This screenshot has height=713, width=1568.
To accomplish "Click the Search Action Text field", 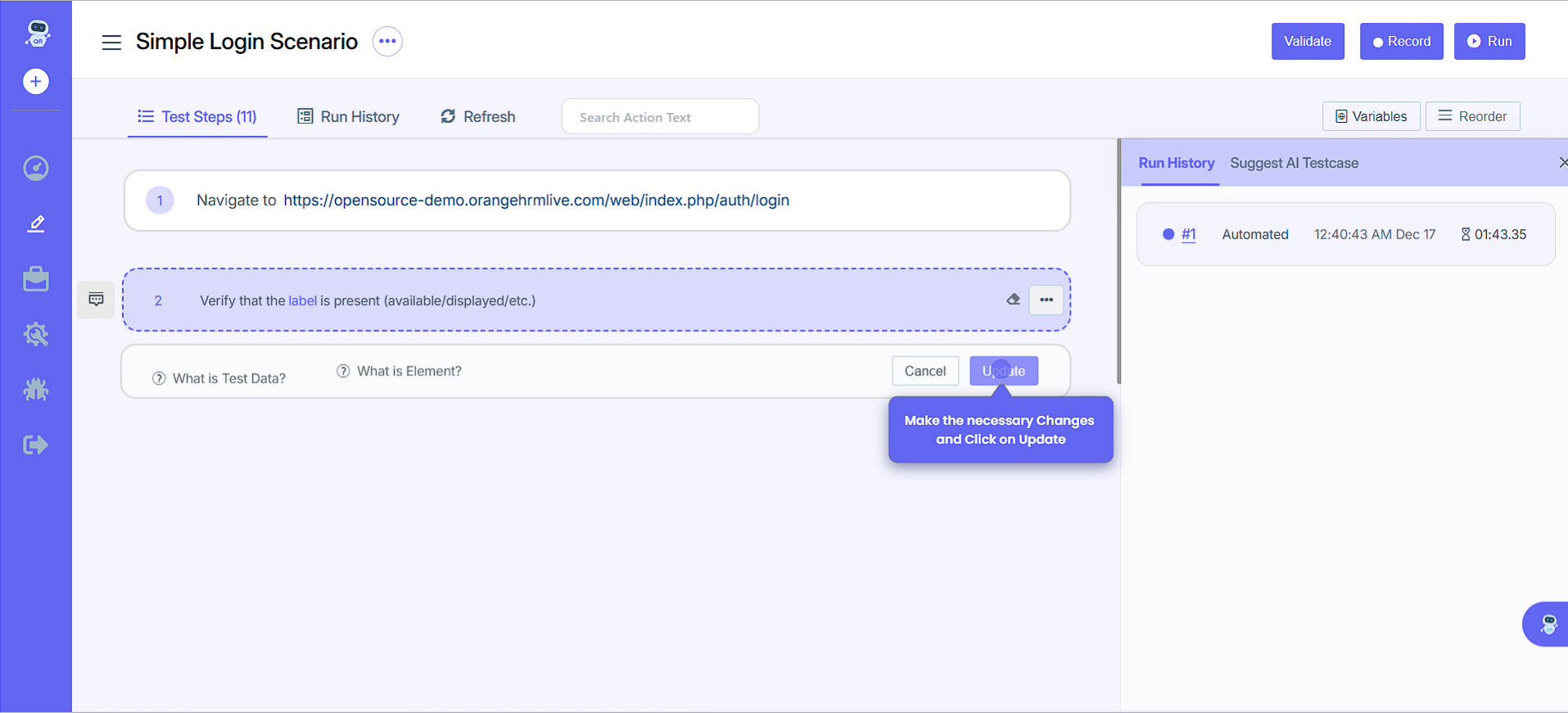I will tap(660, 117).
